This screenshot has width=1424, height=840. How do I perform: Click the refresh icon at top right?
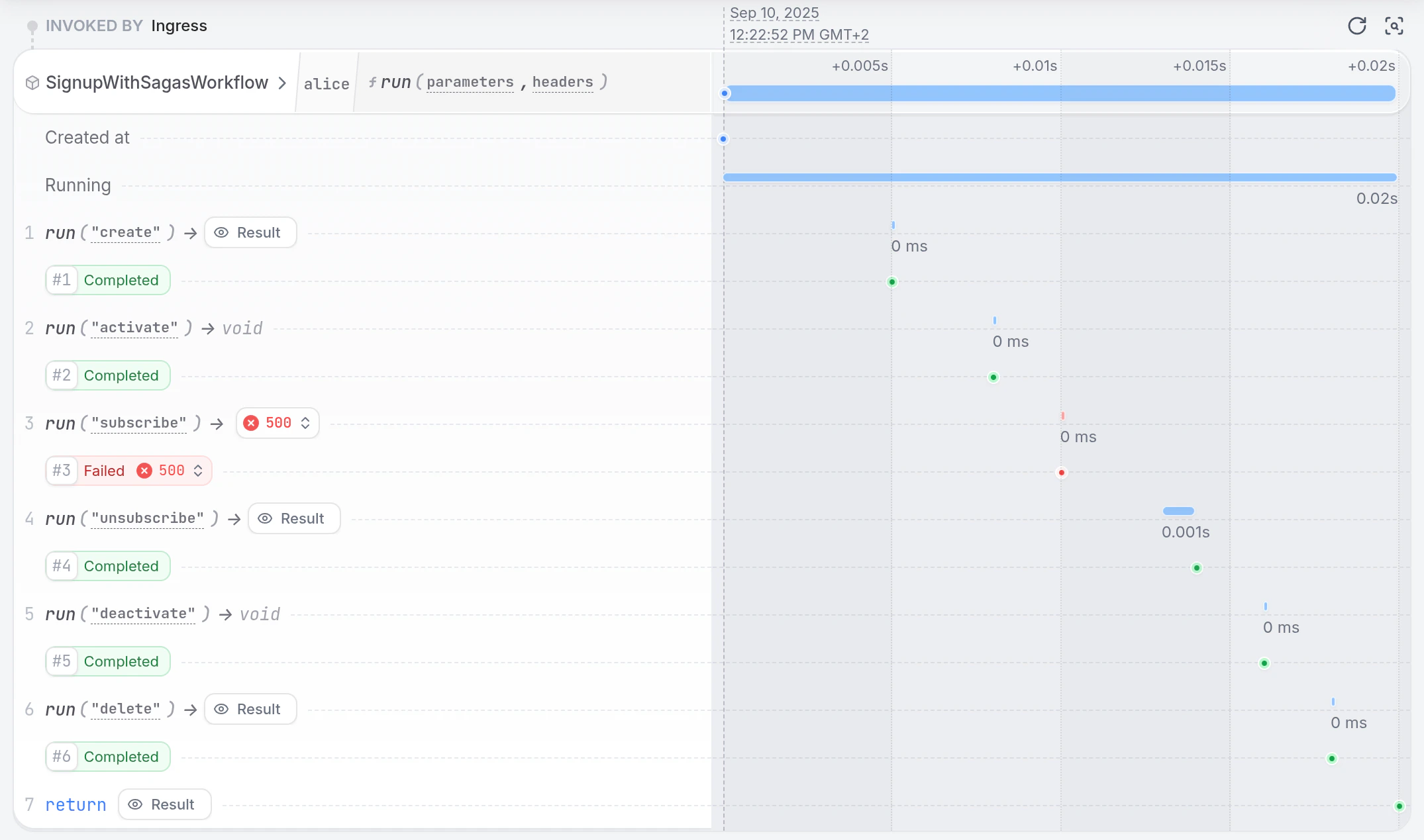(1356, 26)
